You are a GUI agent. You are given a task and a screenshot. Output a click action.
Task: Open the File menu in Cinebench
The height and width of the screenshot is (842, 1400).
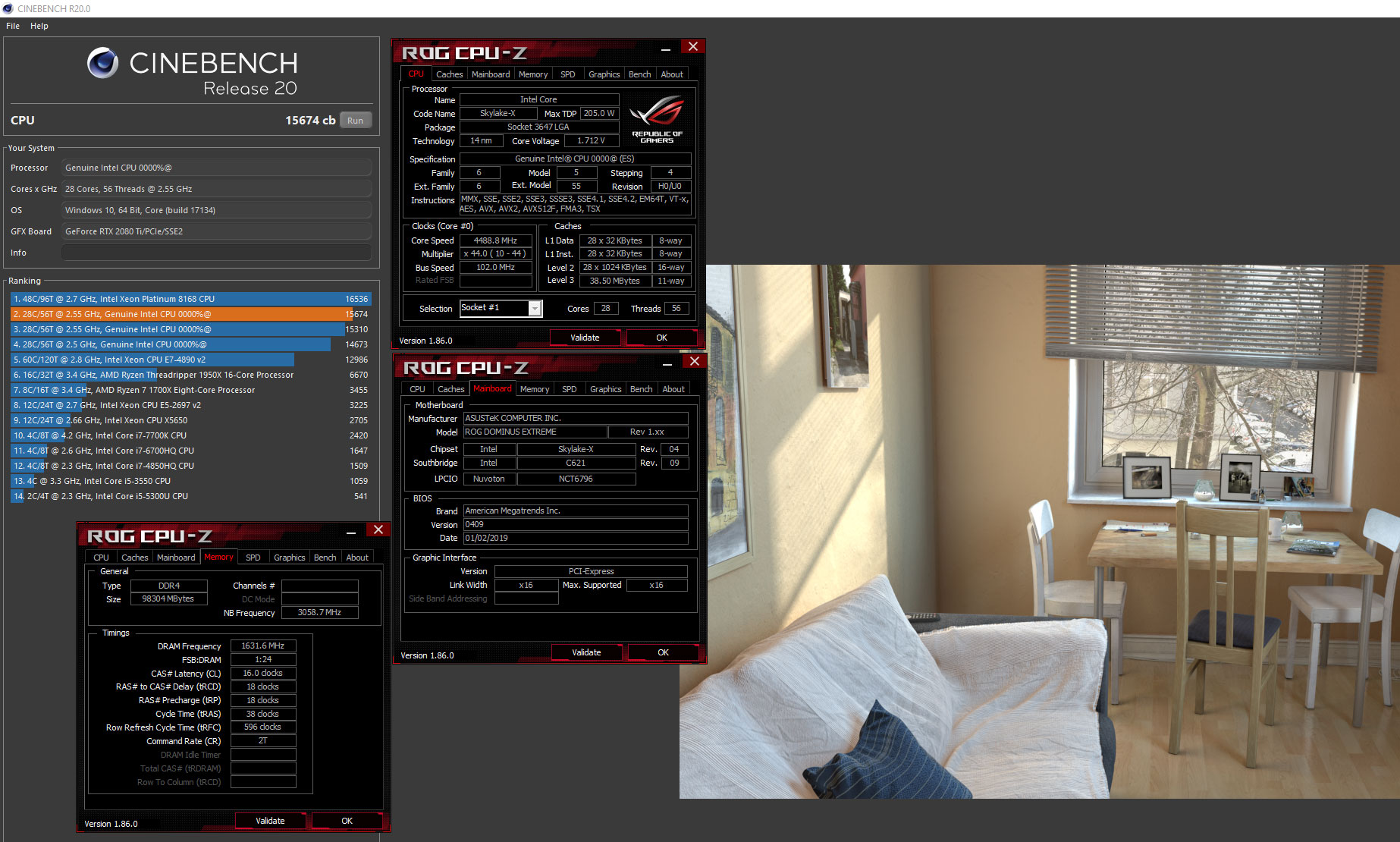[x=13, y=26]
